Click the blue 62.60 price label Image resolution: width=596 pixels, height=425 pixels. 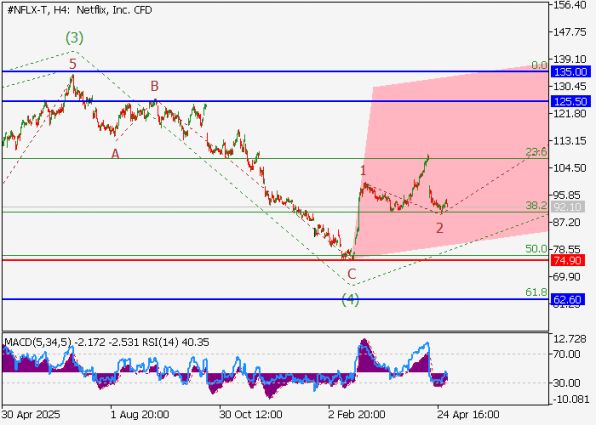[x=568, y=300]
